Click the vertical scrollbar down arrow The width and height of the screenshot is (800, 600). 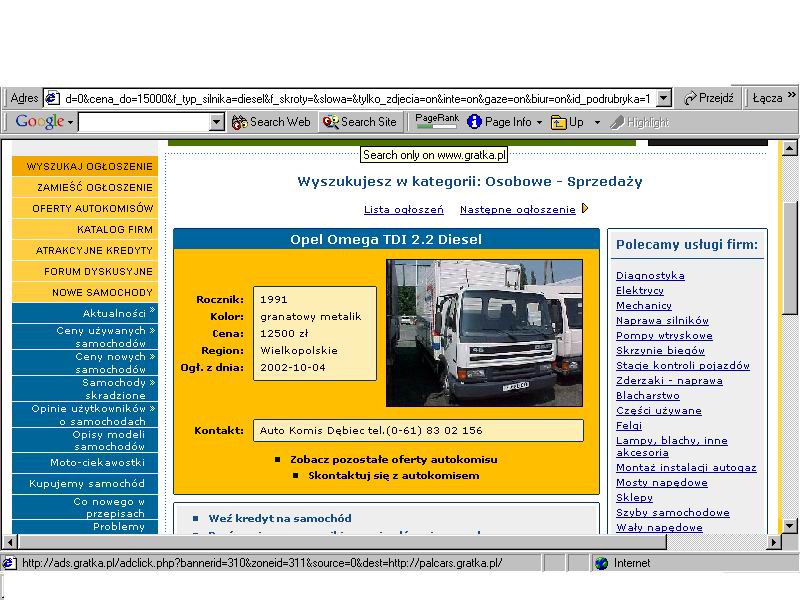[789, 526]
